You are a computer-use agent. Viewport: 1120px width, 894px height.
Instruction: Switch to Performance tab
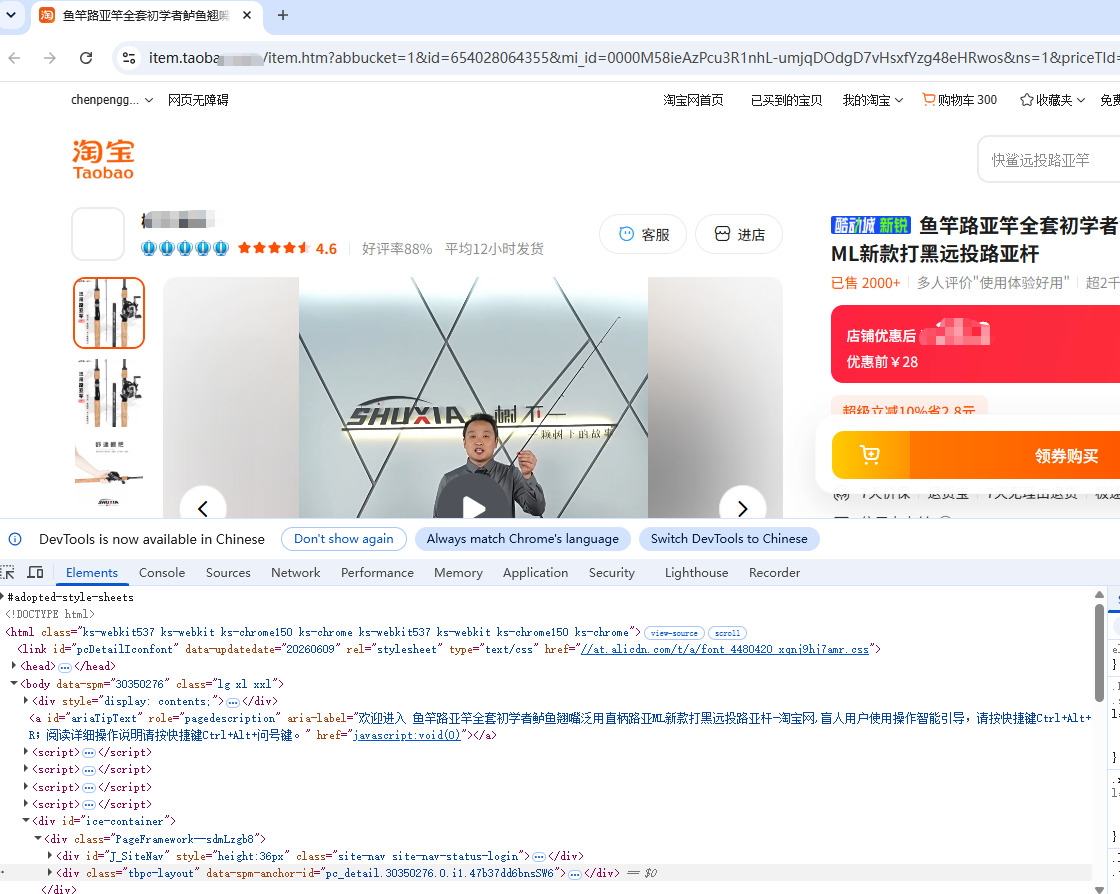377,573
